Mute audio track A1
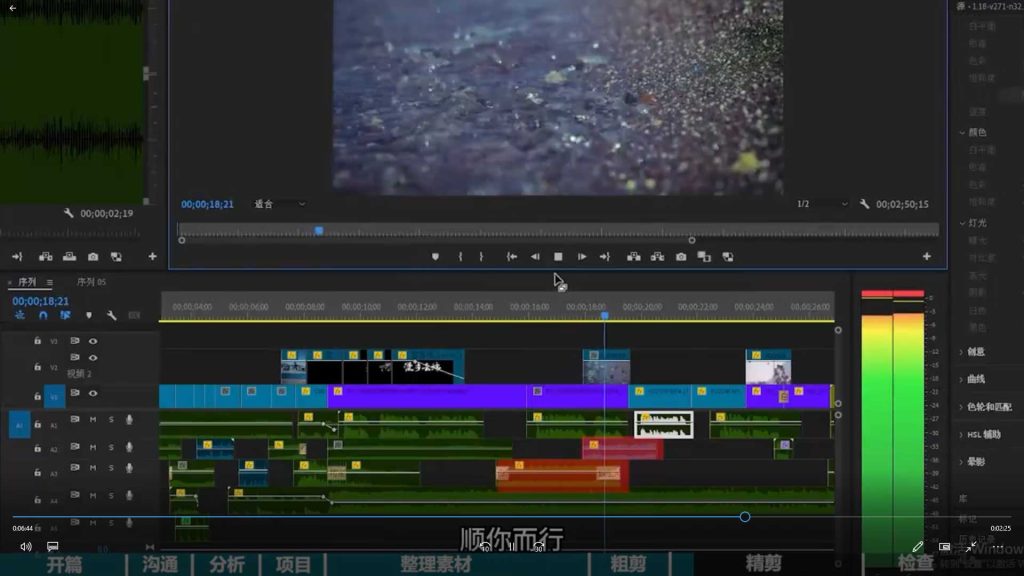1024x576 pixels. (93, 419)
